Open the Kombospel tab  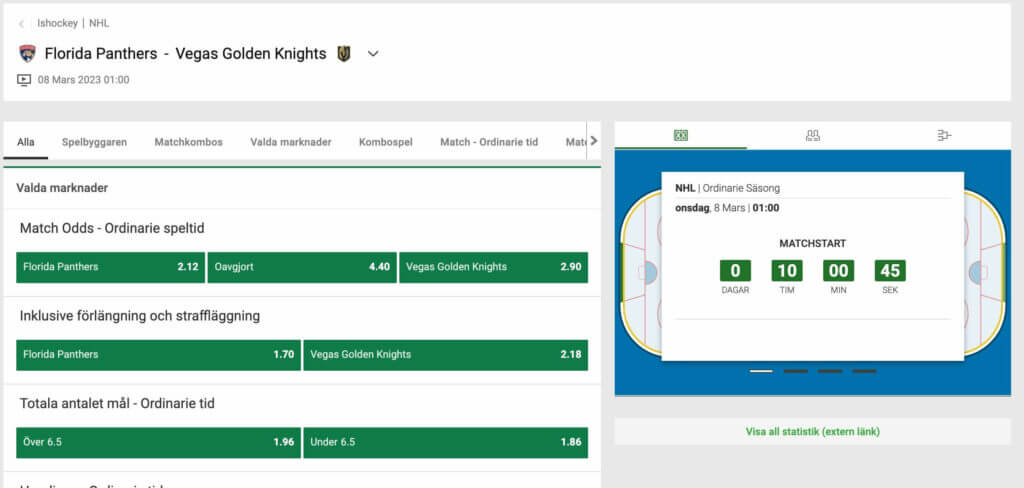tap(386, 142)
